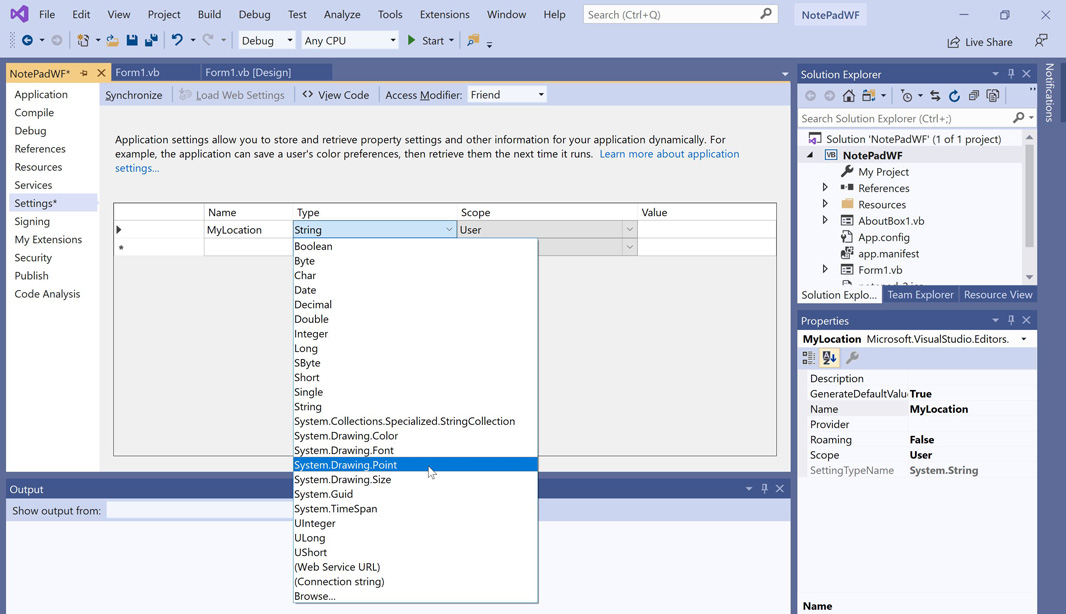
Task: Click the Solution Explorer Home icon
Action: 848,96
